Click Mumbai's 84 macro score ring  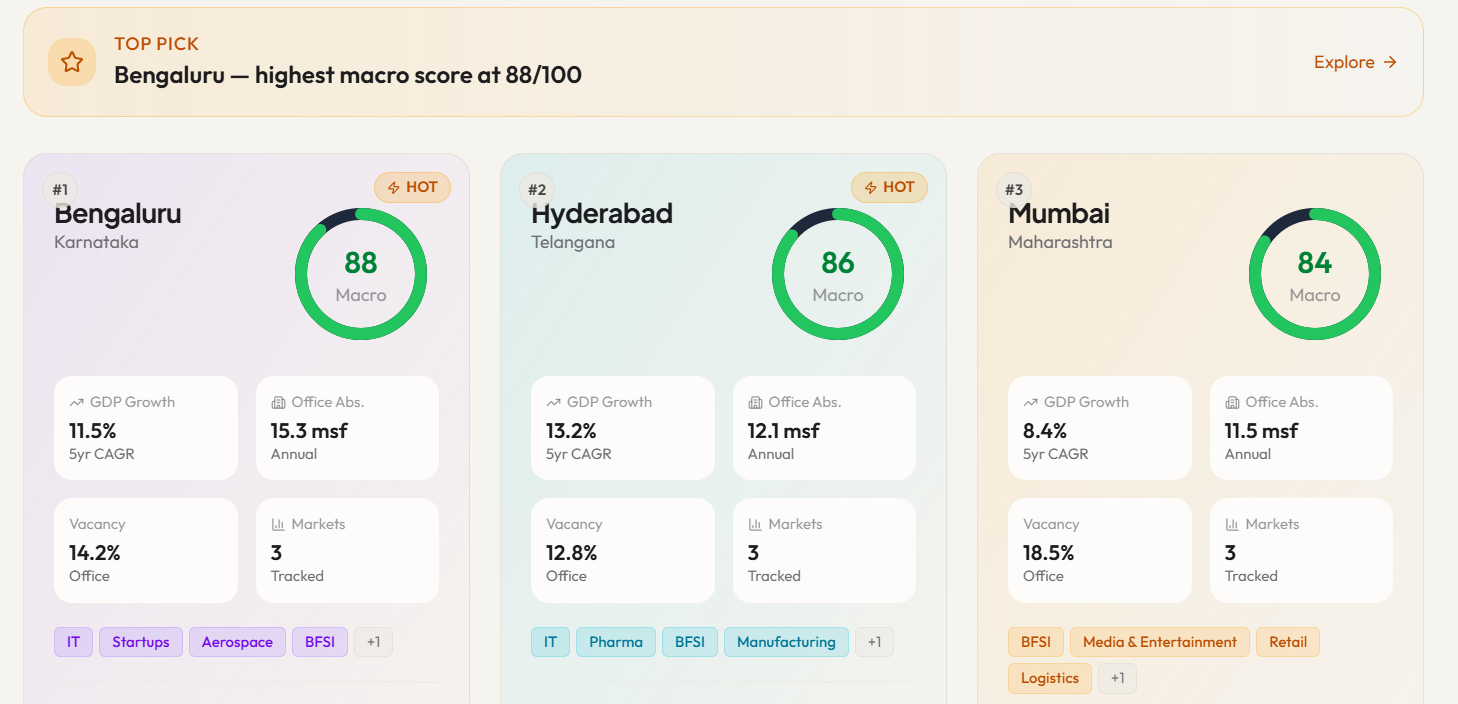point(1315,274)
